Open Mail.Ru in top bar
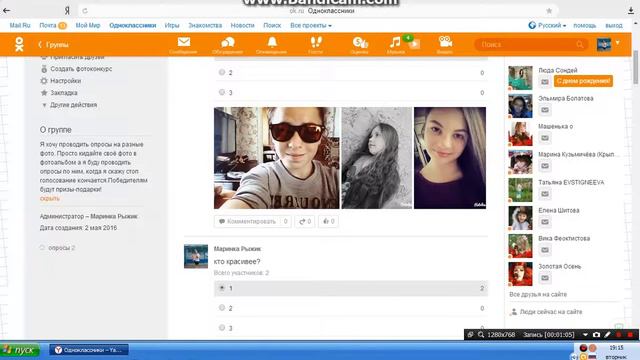Image resolution: width=640 pixels, height=360 pixels. click(20, 25)
